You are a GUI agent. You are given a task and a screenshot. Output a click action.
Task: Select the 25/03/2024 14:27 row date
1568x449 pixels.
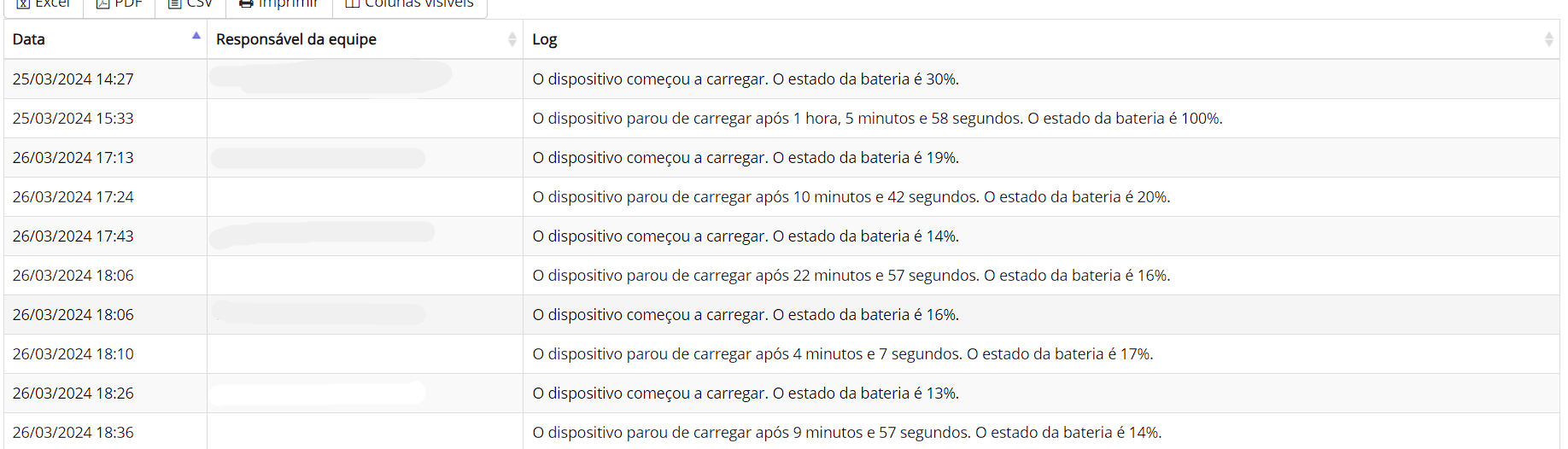tap(73, 79)
